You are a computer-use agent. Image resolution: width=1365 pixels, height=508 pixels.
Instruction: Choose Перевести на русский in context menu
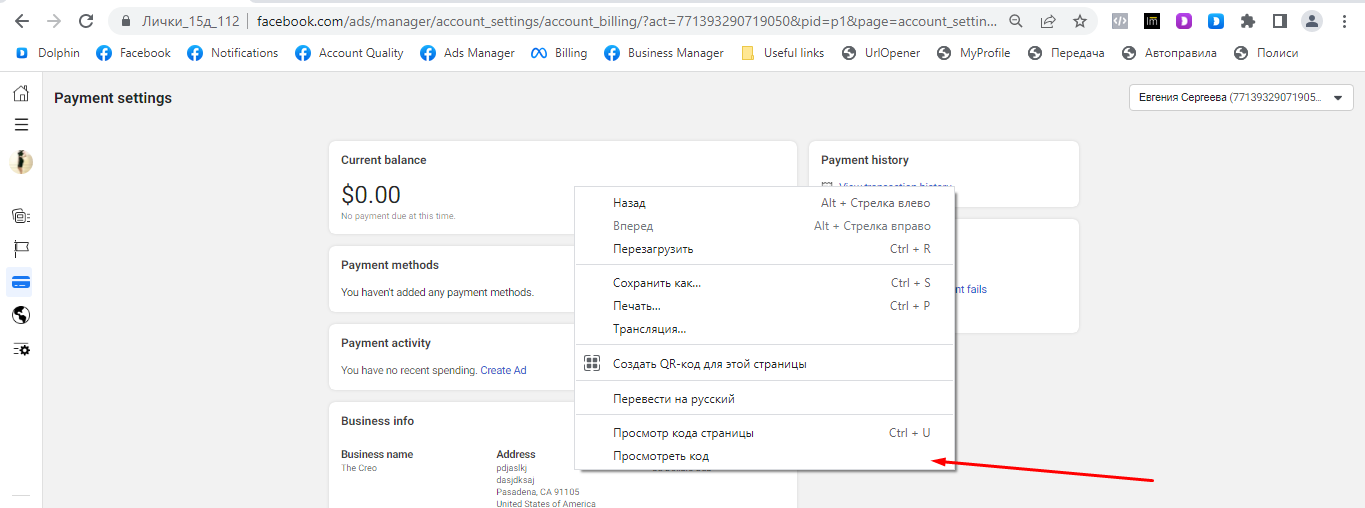pos(765,399)
